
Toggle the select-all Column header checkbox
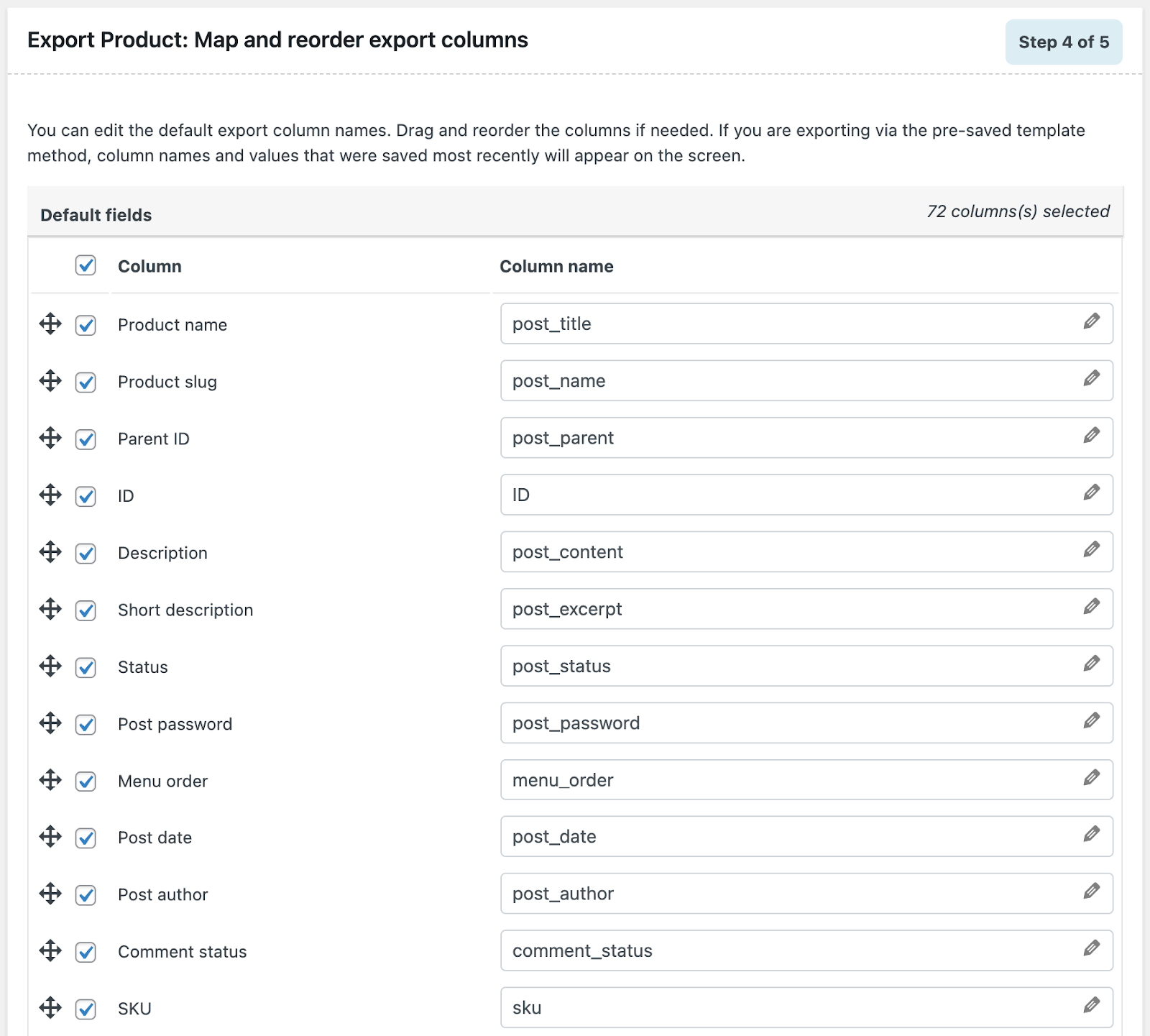[x=86, y=265]
